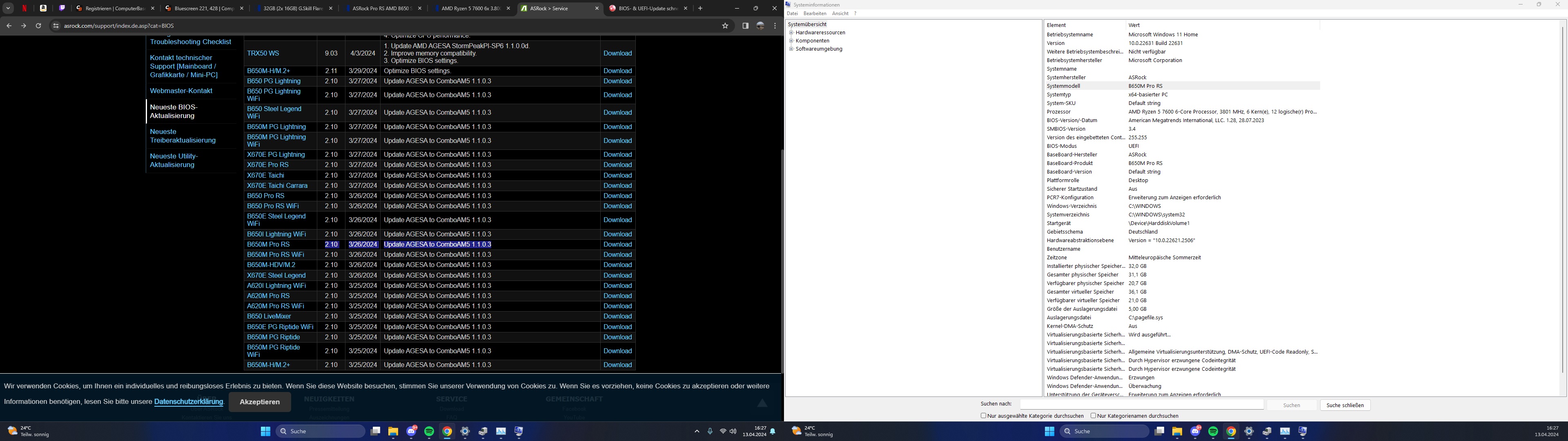Bookmark this page with star icon

click(x=725, y=26)
